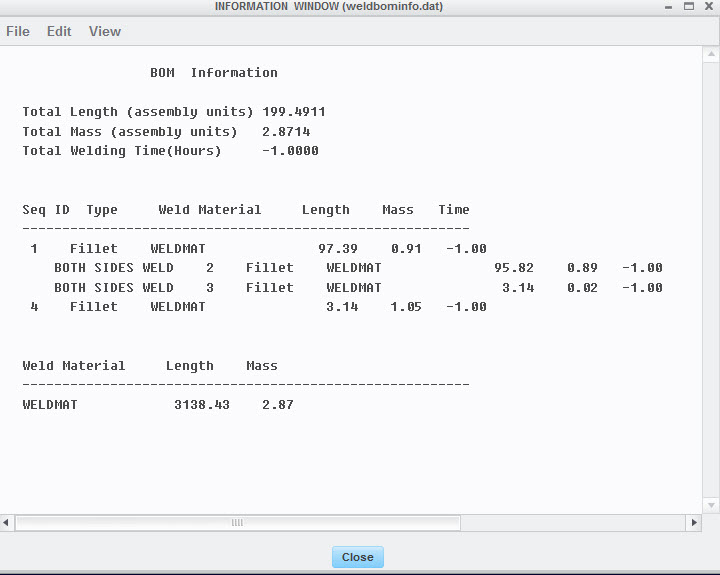Select total welding time value -1.0000
The image size is (720, 575).
point(290,151)
